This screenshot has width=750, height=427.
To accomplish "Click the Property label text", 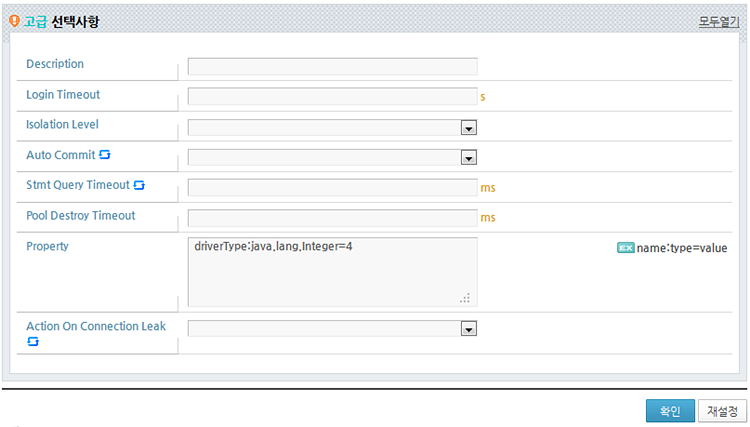I will coord(47,246).
